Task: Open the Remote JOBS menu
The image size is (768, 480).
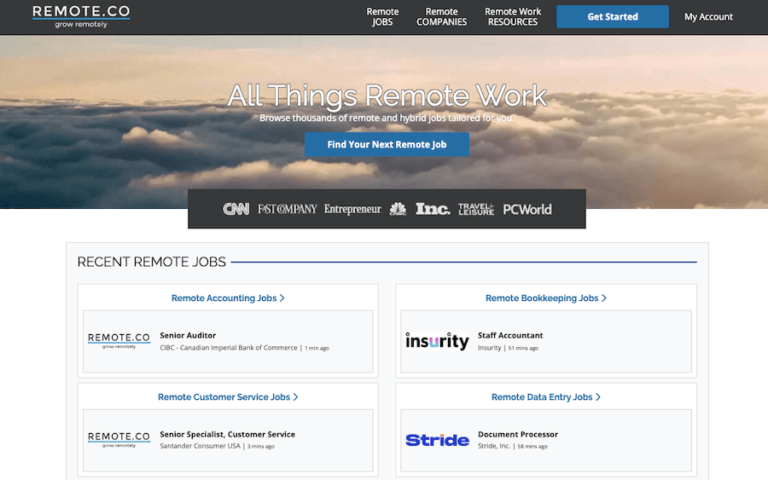Action: tap(383, 17)
